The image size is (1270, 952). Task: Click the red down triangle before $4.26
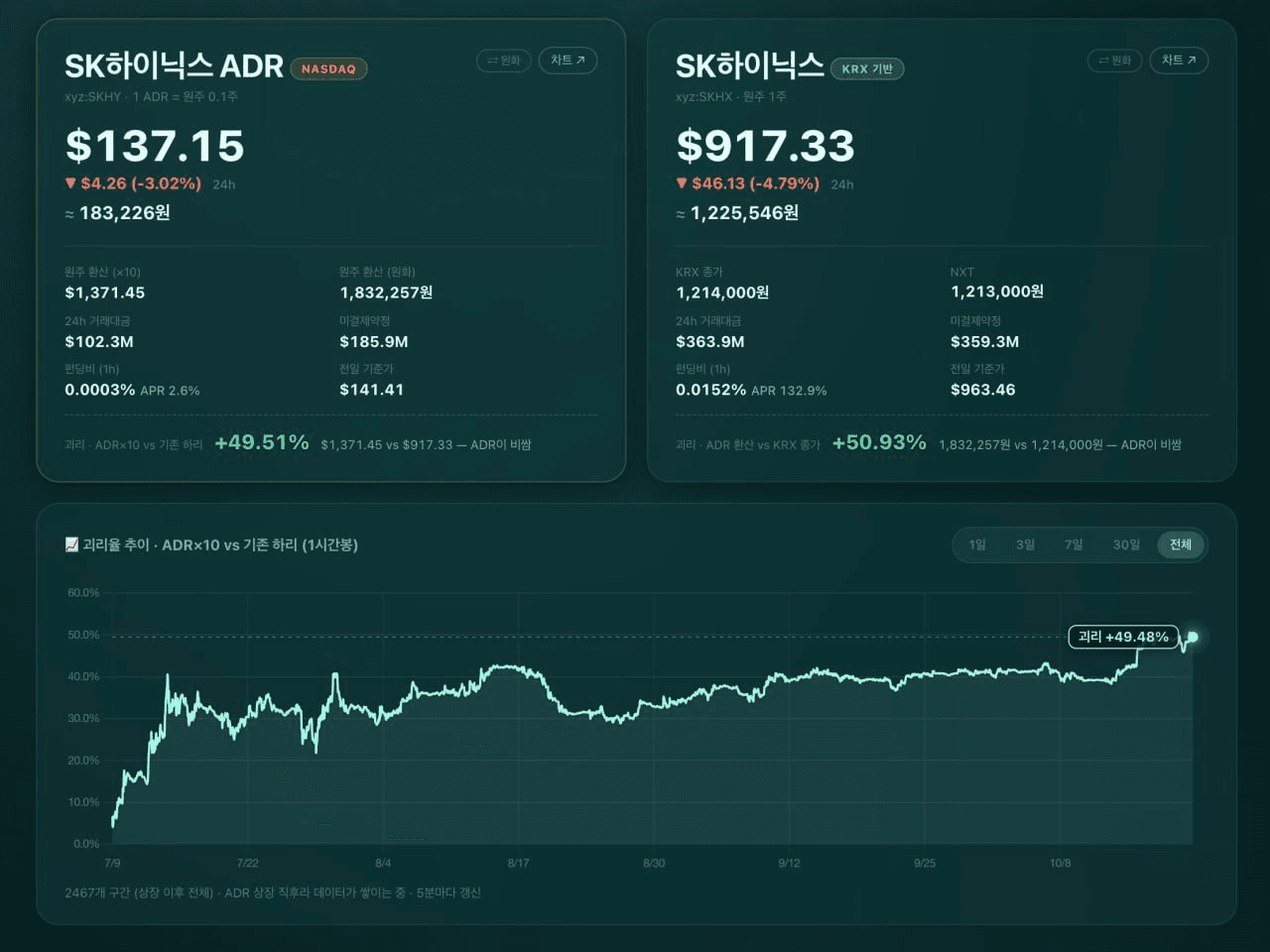70,183
